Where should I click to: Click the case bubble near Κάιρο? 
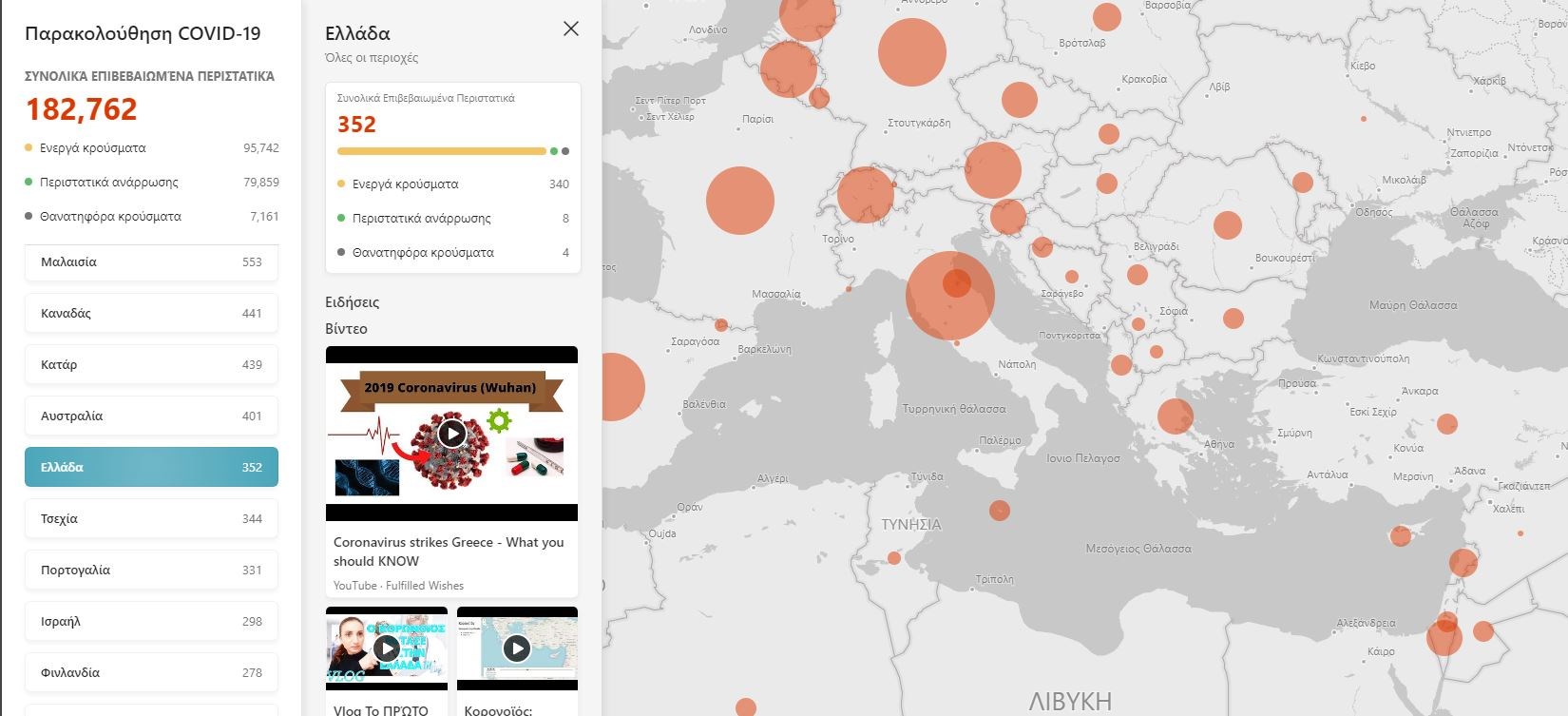pyautogui.click(x=1444, y=637)
